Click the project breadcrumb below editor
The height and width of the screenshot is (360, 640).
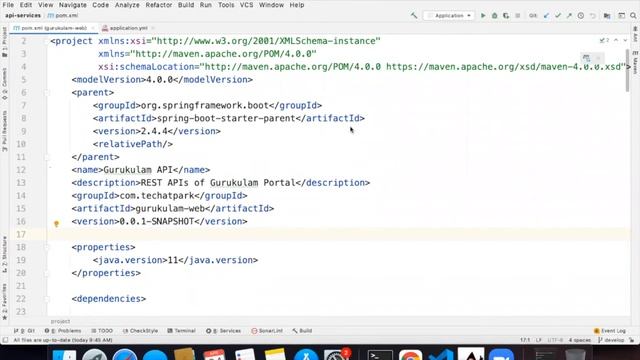click(60, 322)
